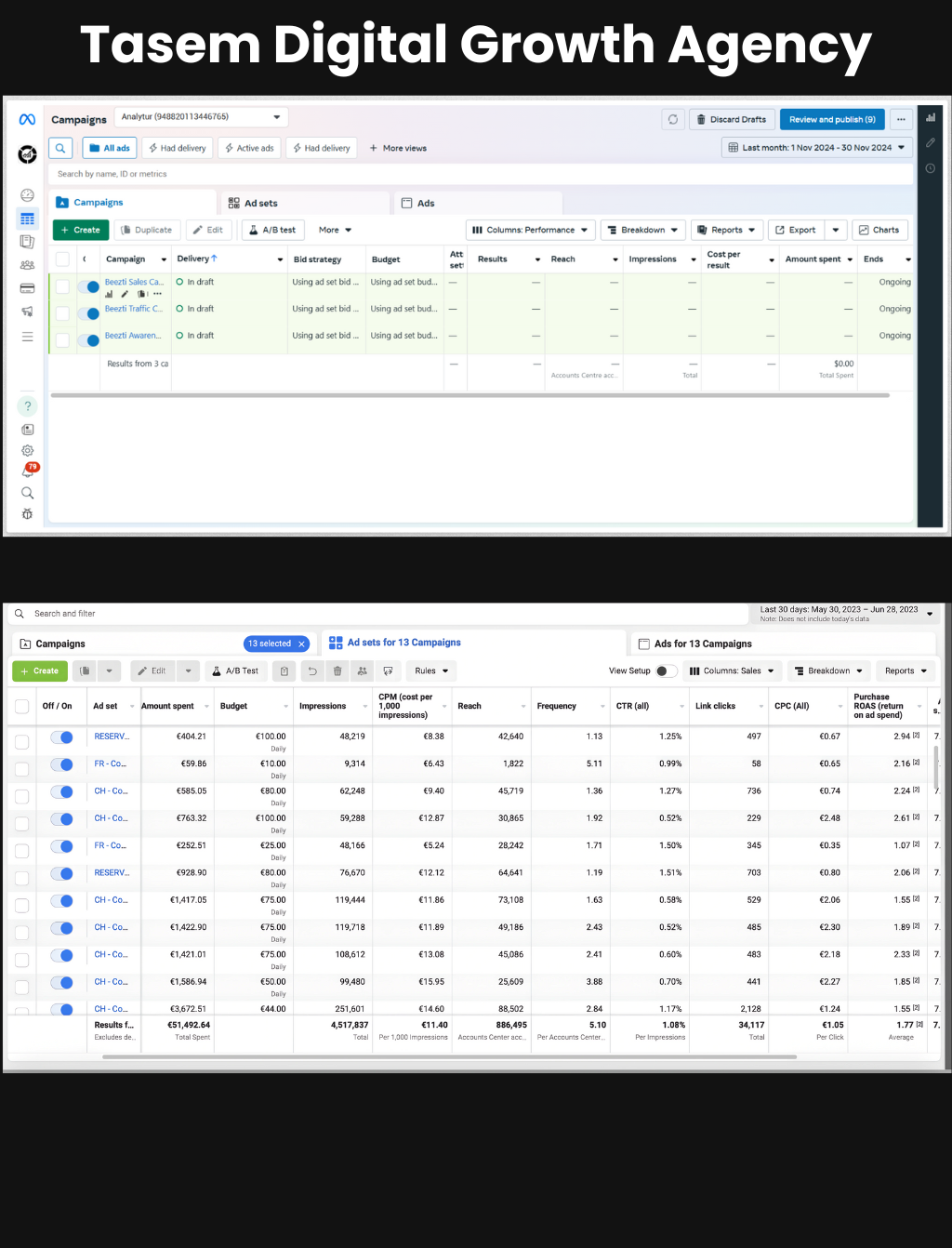
Task: Click the pencil edit icon in the dark right panel
Action: pos(931,142)
